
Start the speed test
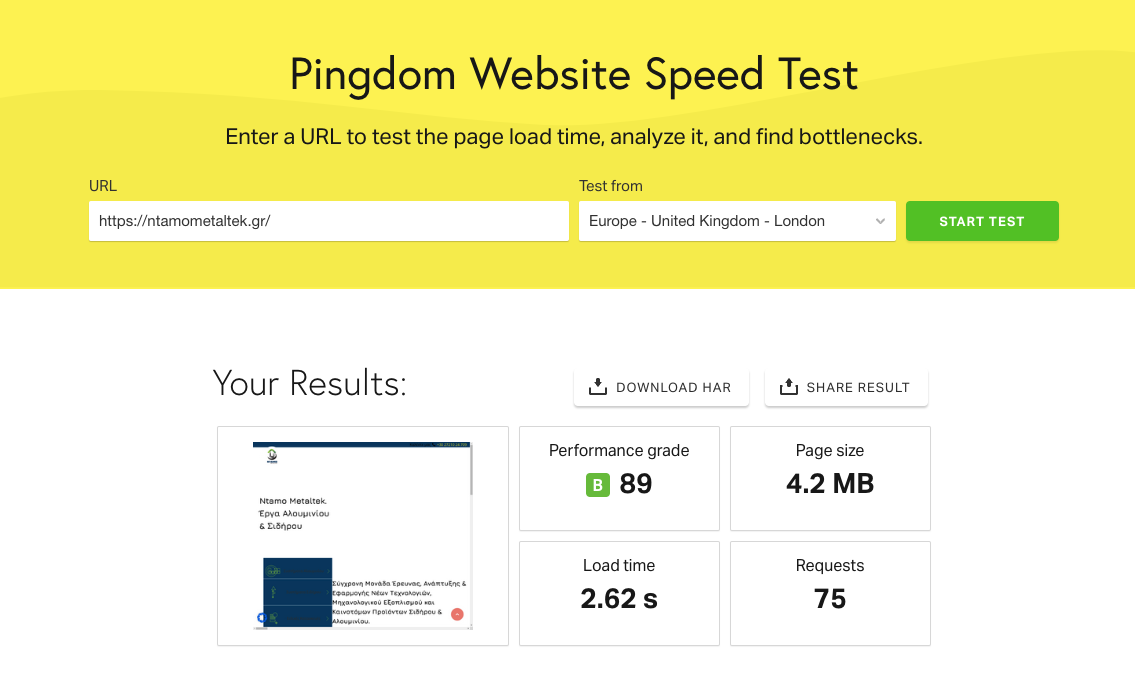tap(982, 221)
